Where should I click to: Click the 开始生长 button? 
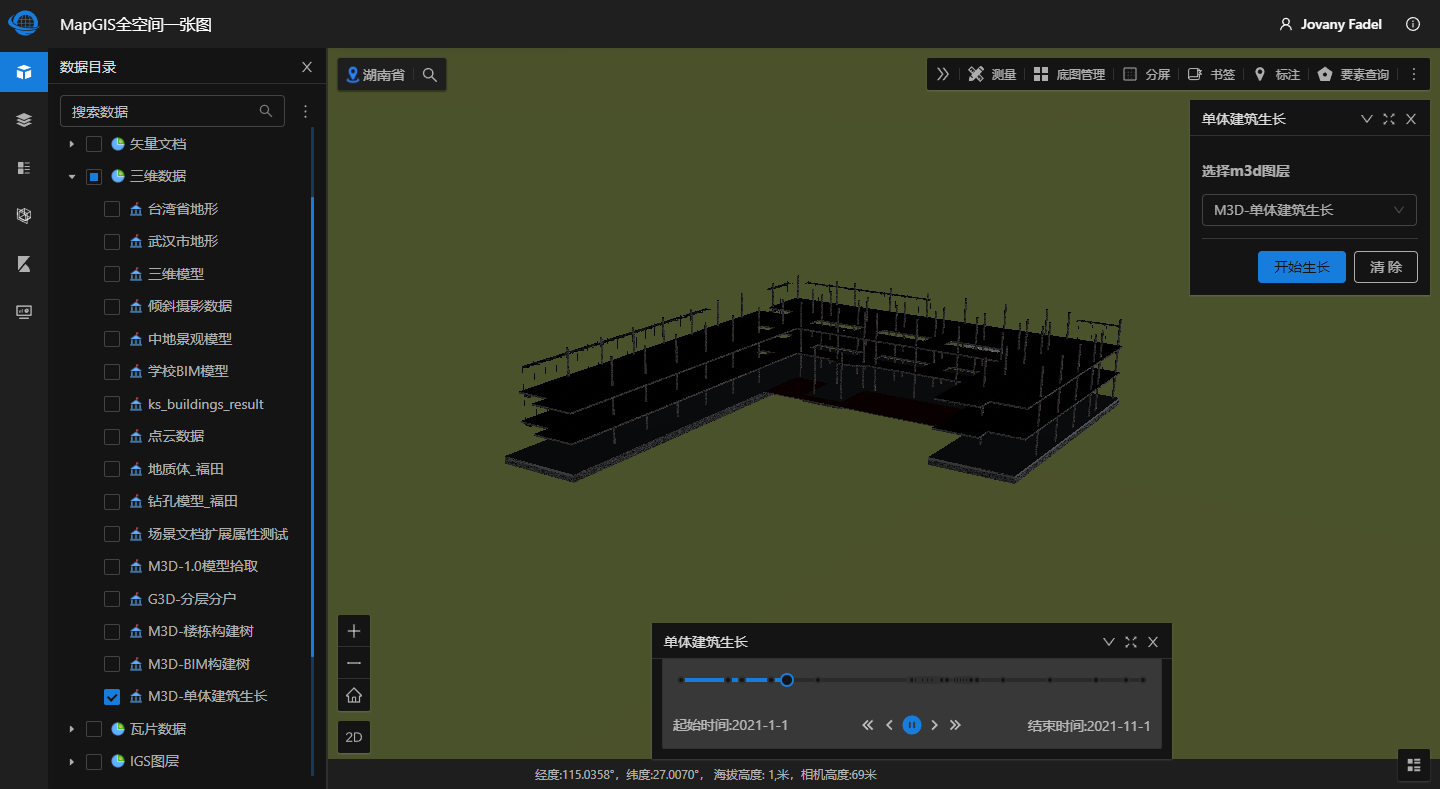[1302, 267]
